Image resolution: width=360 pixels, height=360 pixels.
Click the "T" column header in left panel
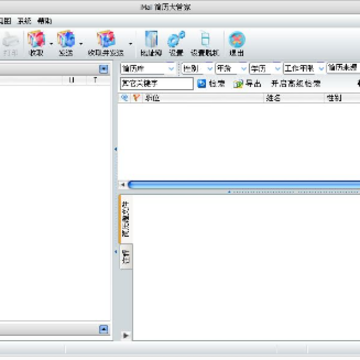[x=95, y=80]
